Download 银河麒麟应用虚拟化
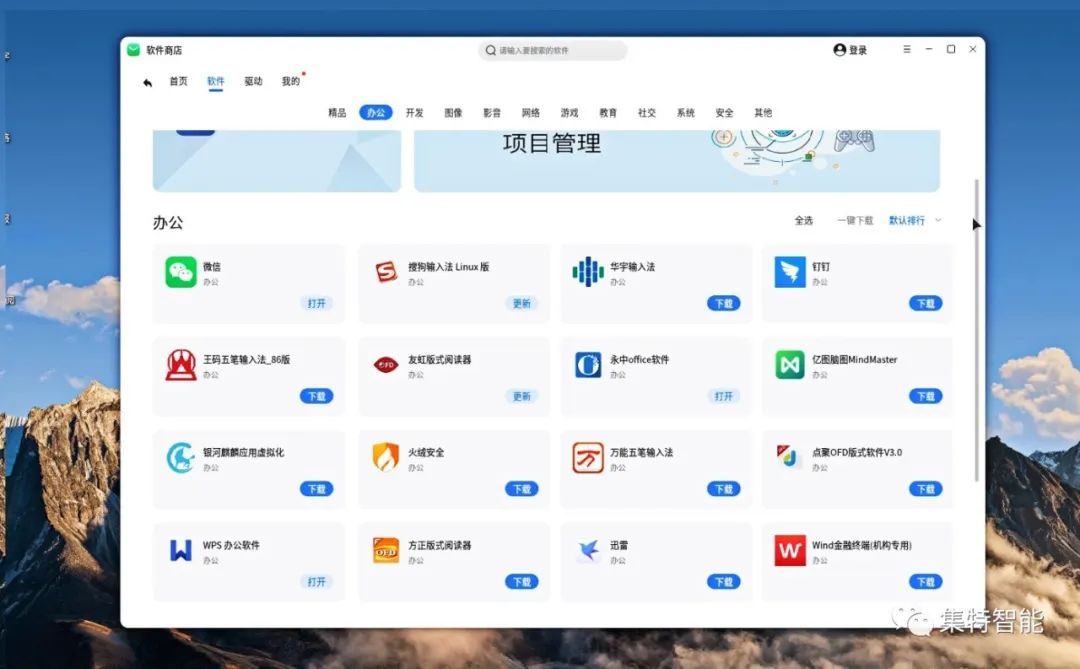Image resolution: width=1080 pixels, height=669 pixels. [x=316, y=489]
